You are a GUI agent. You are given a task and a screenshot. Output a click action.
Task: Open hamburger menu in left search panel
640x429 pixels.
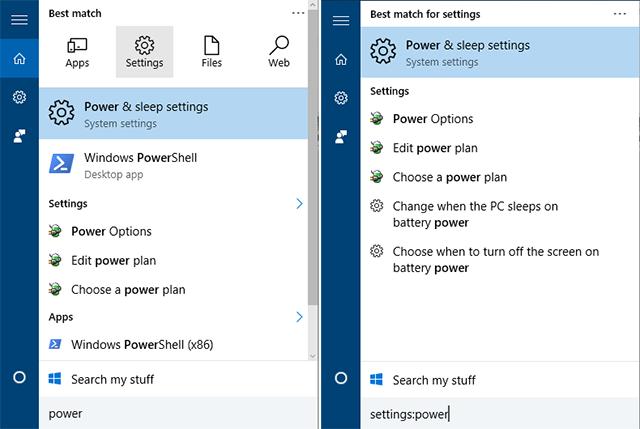(x=19, y=19)
